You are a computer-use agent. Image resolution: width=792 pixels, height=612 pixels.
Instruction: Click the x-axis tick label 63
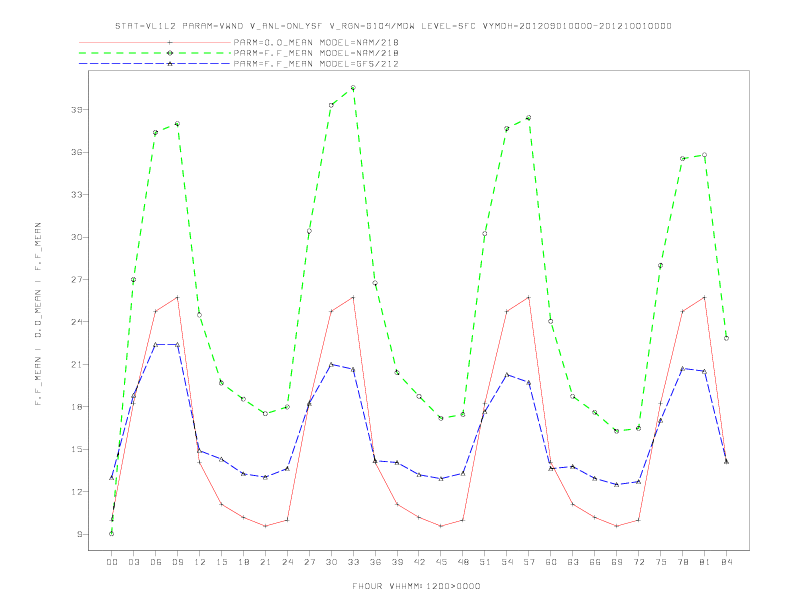pos(573,562)
